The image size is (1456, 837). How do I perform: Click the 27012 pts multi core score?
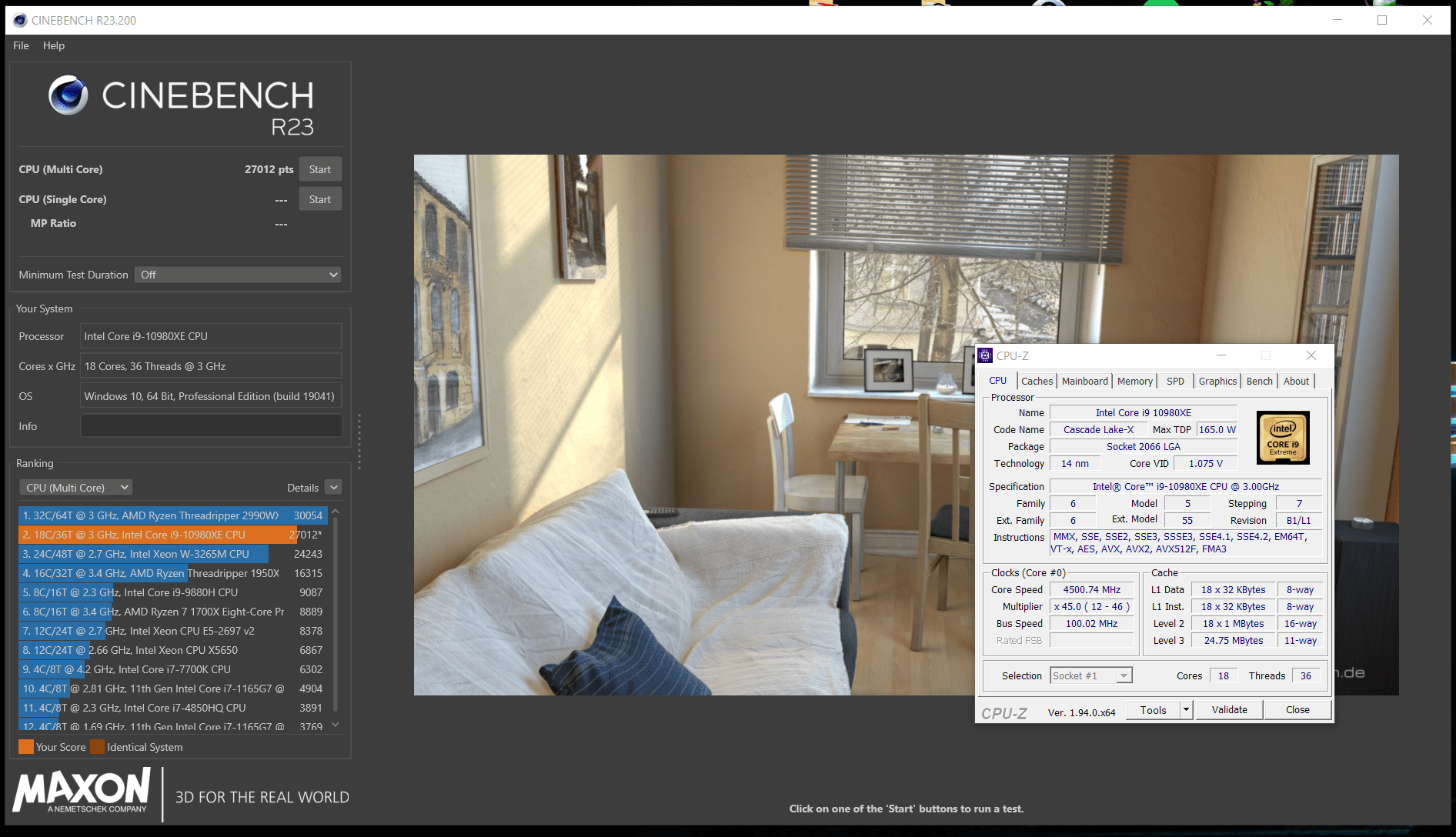pos(269,169)
